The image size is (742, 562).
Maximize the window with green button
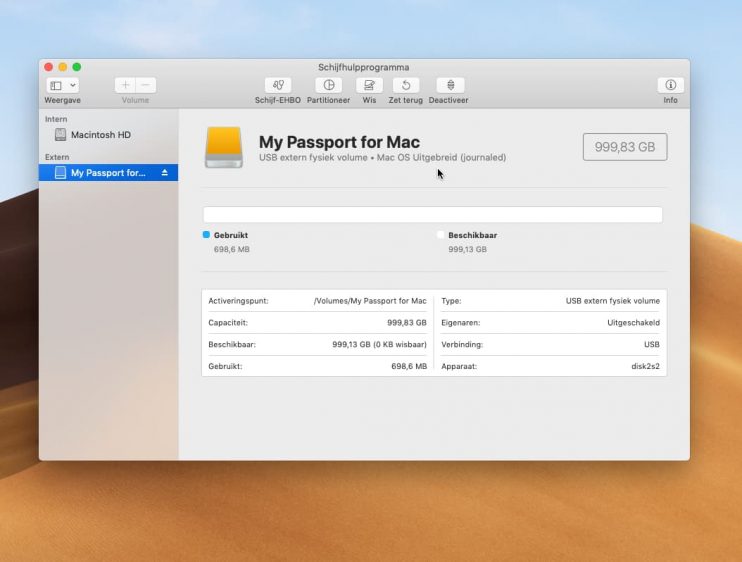pyautogui.click(x=77, y=67)
